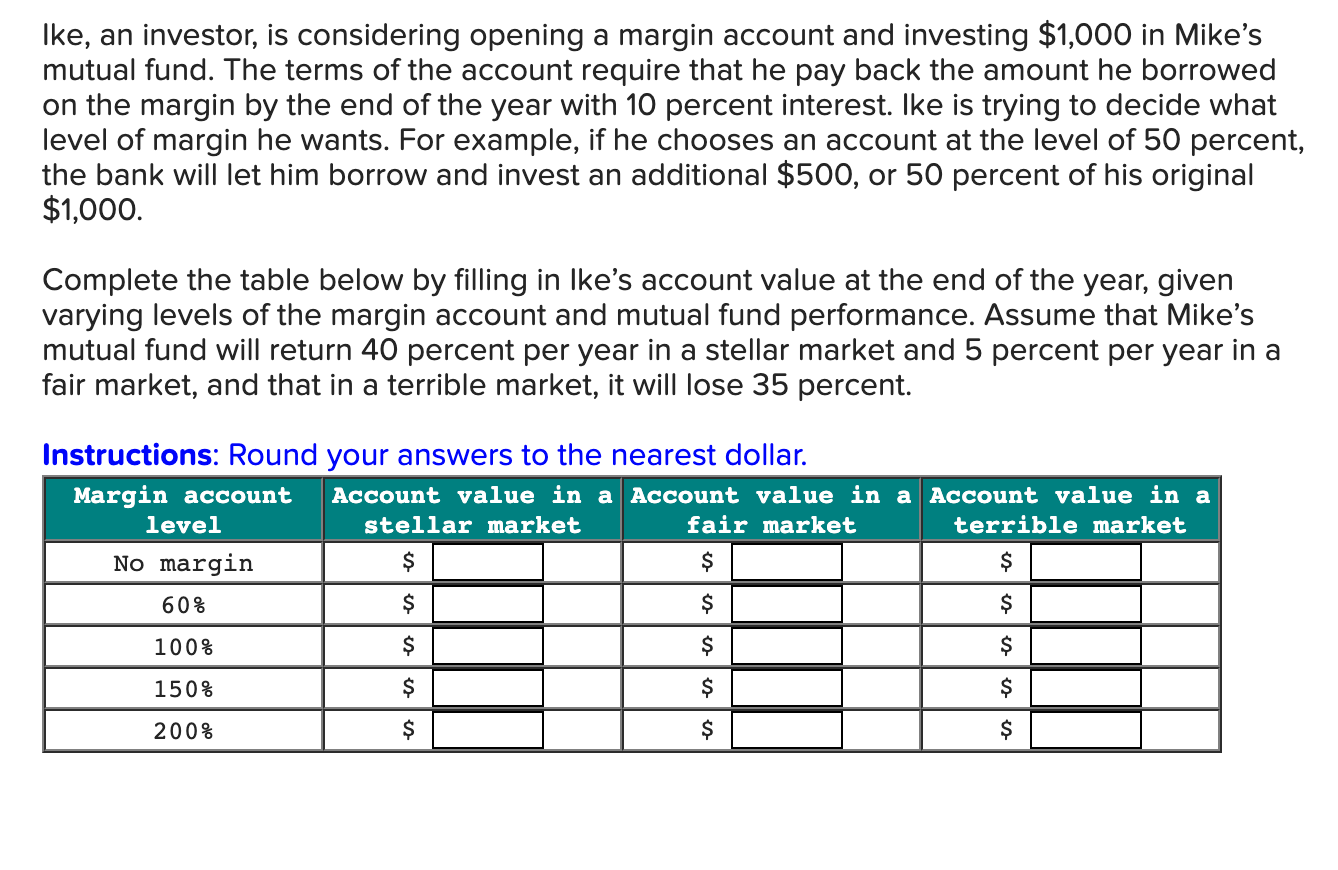Viewport: 1338px width, 870px height.
Task: Click the stellar market entry for 100% margin
Action: pos(487,646)
